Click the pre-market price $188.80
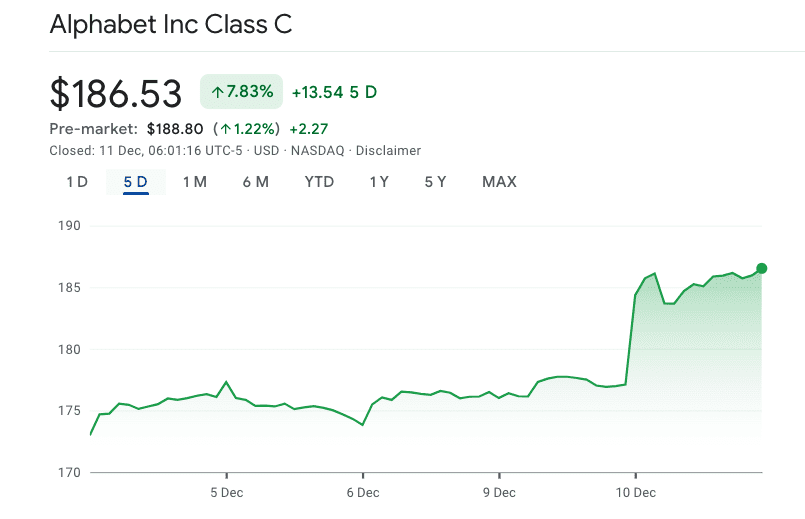 [x=175, y=129]
